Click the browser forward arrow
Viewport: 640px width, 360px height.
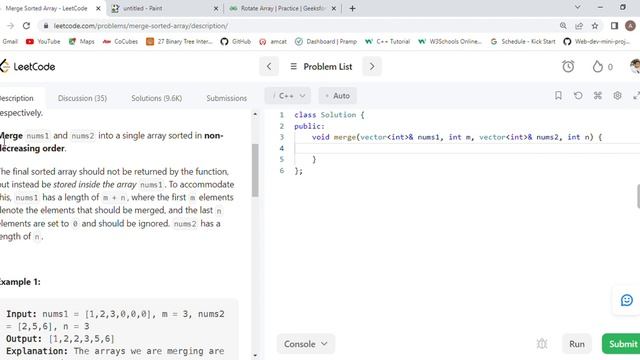click(x=10, y=26)
